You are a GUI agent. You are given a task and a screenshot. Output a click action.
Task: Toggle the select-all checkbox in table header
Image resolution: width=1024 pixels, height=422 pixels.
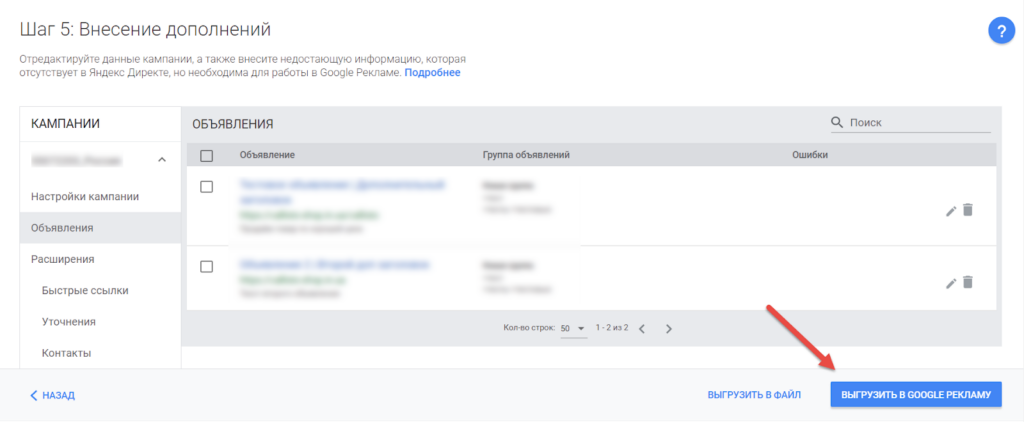pos(207,155)
